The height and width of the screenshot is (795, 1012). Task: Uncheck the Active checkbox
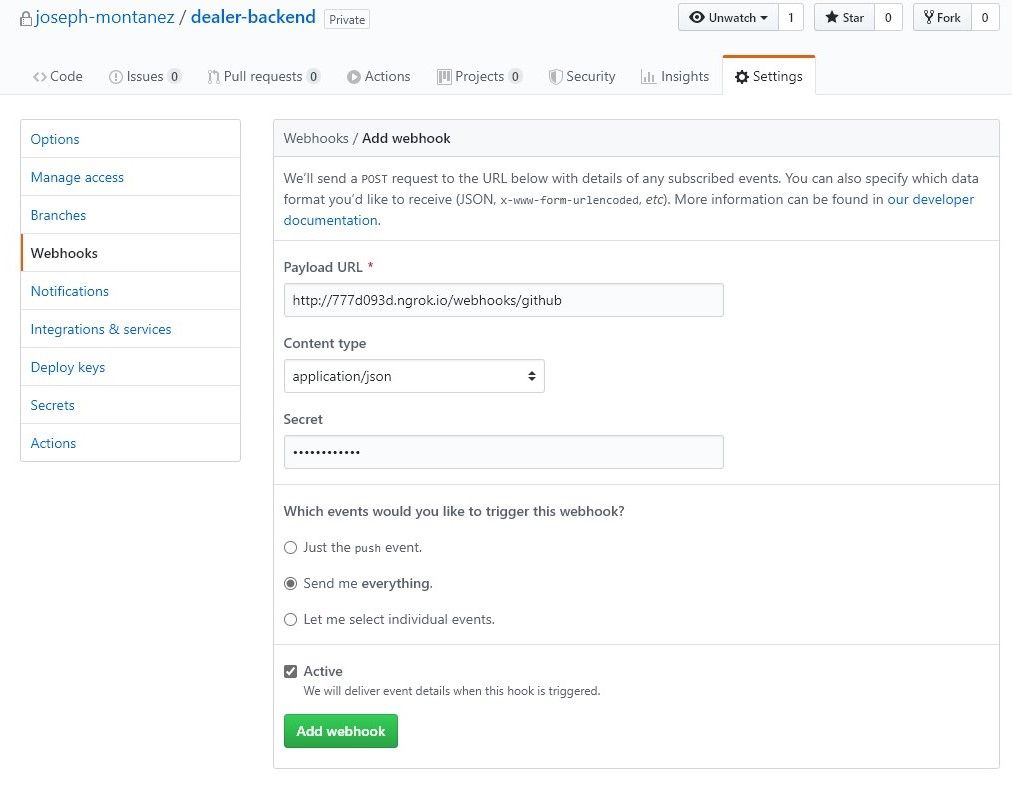[290, 672]
